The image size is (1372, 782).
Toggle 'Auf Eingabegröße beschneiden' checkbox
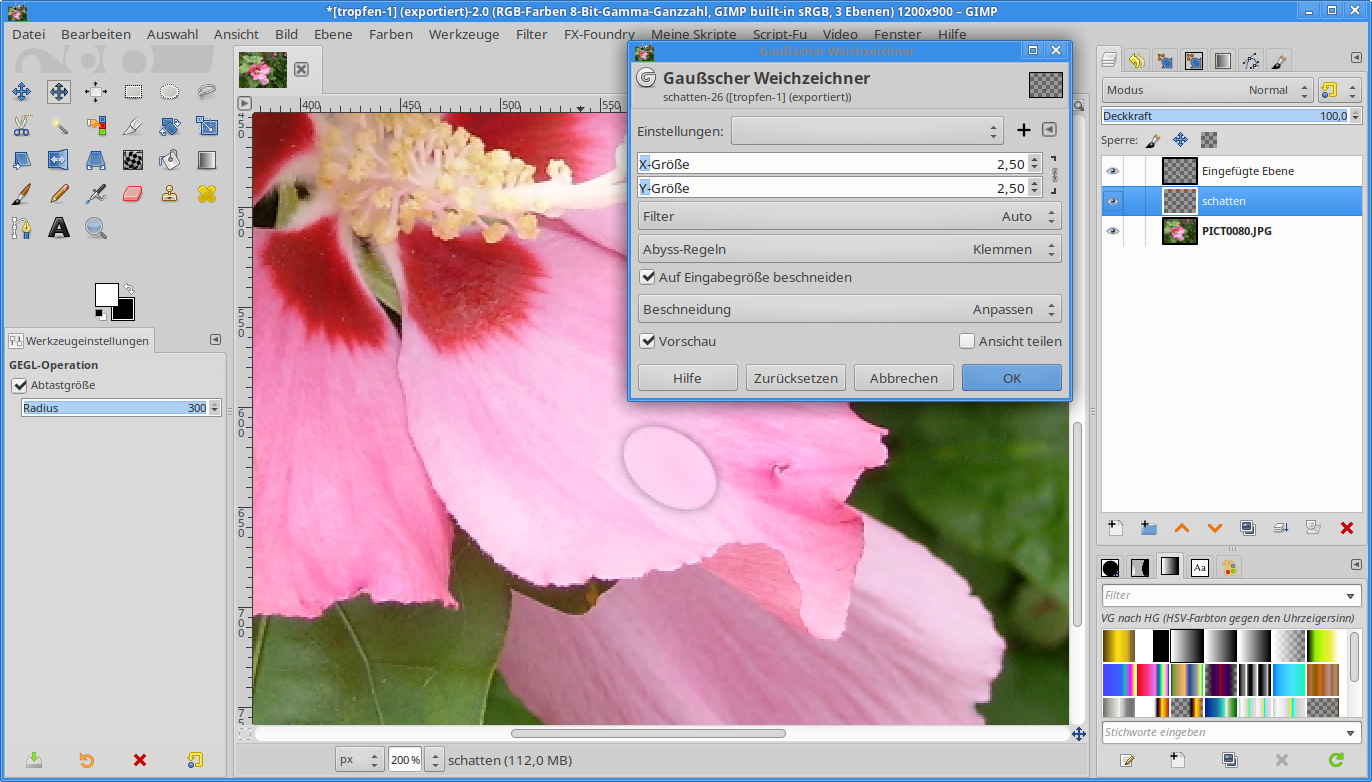648,277
